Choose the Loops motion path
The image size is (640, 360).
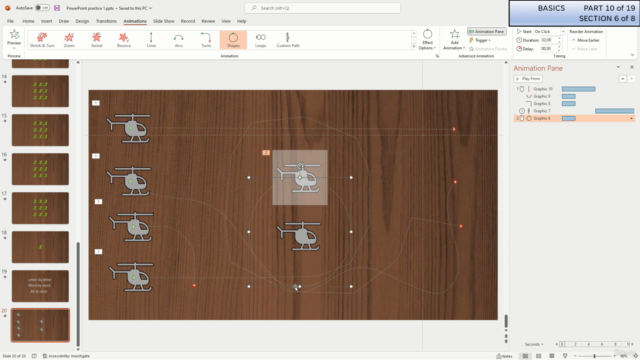pos(260,40)
